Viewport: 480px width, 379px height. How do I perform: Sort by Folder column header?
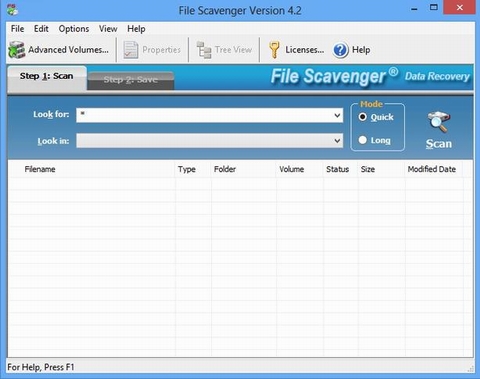tap(243, 169)
